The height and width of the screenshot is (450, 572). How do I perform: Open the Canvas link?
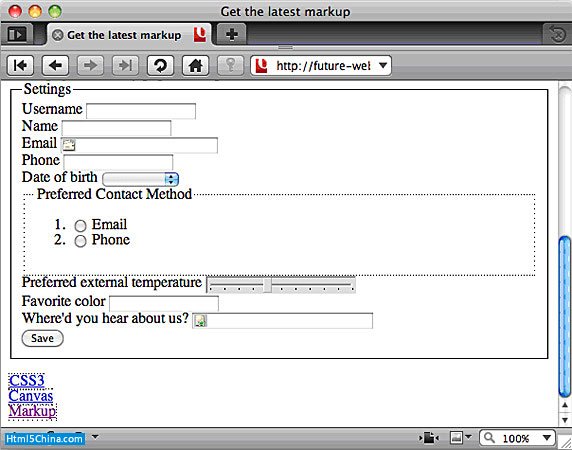pyautogui.click(x=31, y=396)
